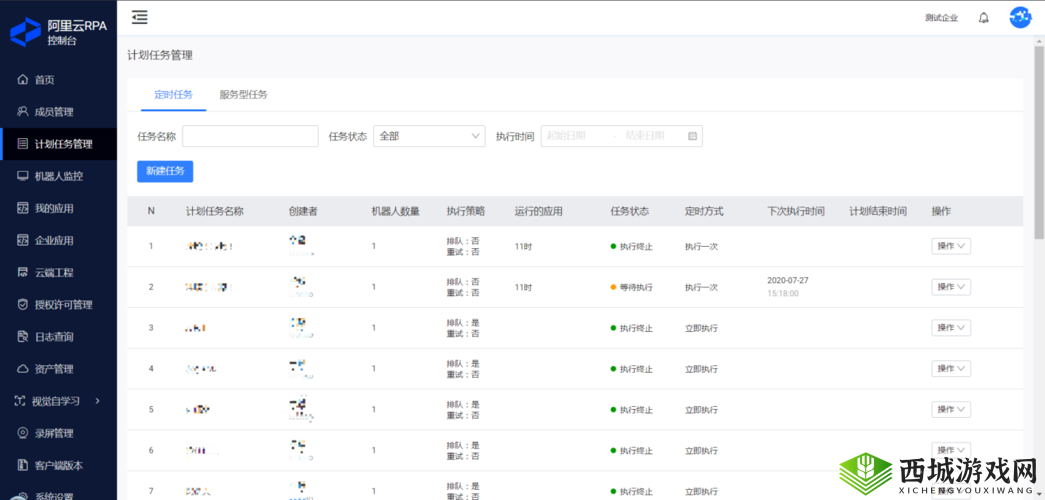Viewport: 1045px width, 500px height.
Task: Click the 首页 home icon in sidebar
Action: click(x=24, y=80)
